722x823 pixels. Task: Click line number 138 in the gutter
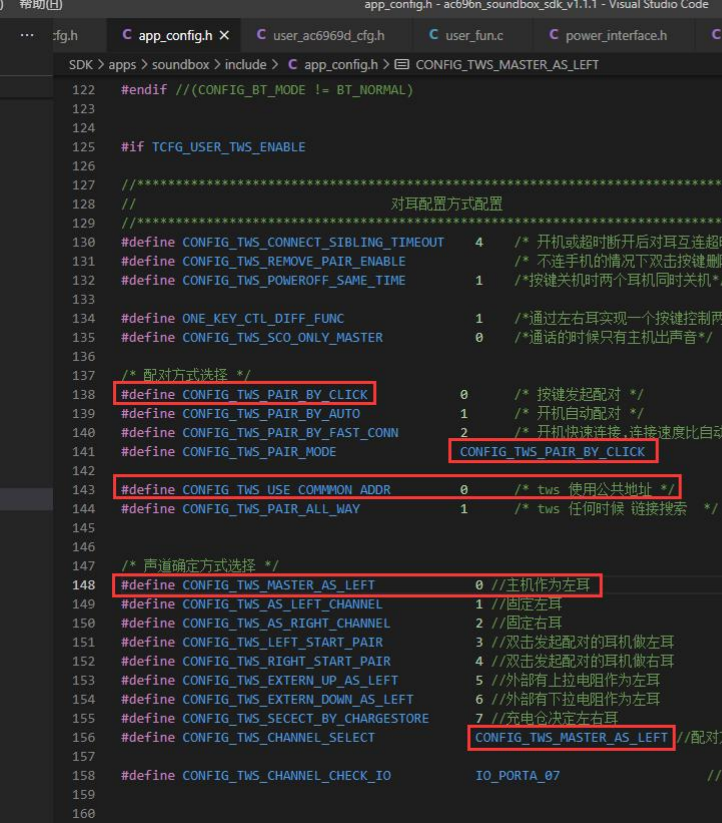pyautogui.click(x=84, y=394)
